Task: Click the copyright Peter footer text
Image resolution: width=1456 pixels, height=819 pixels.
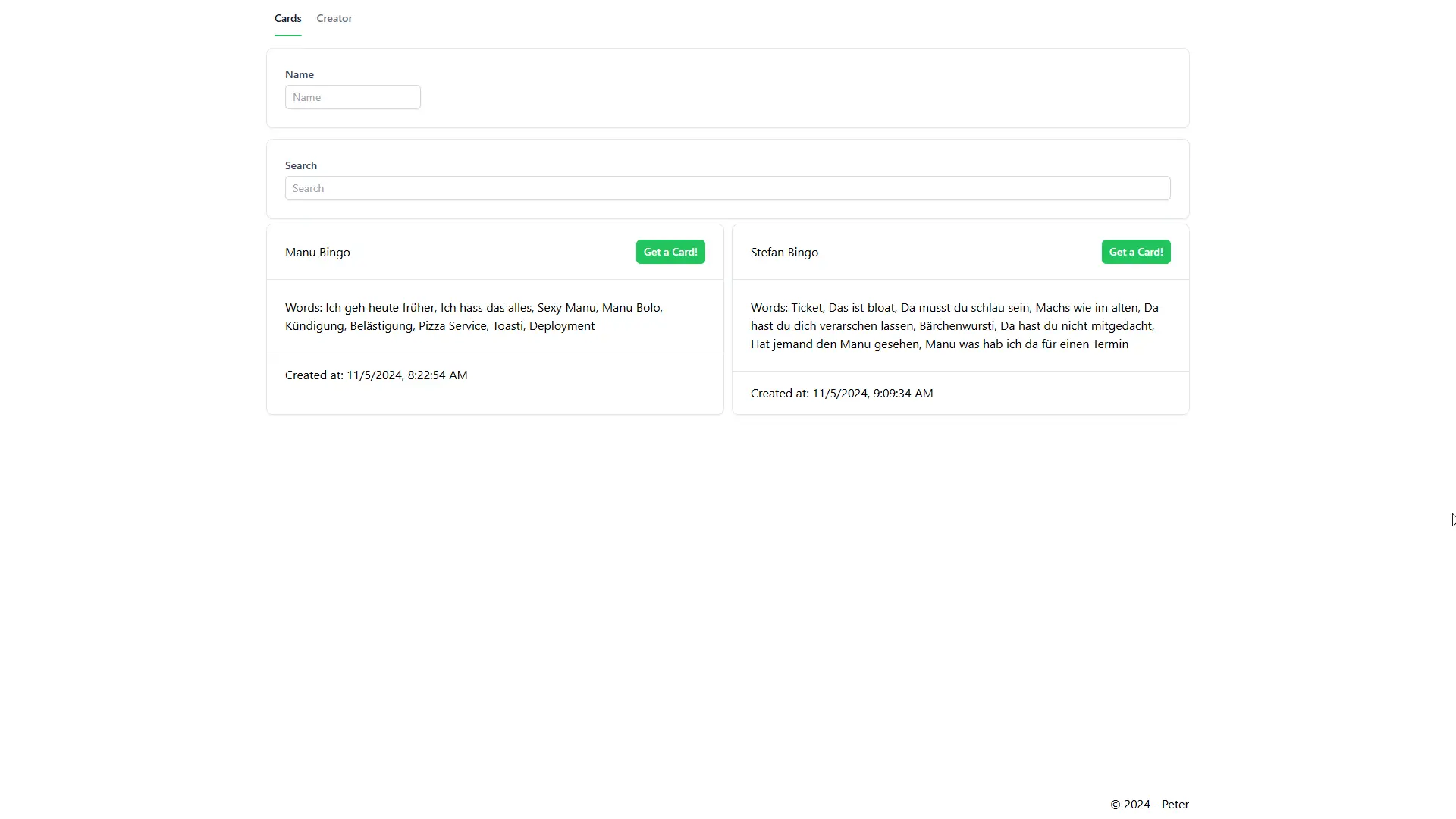Action: [1149, 805]
